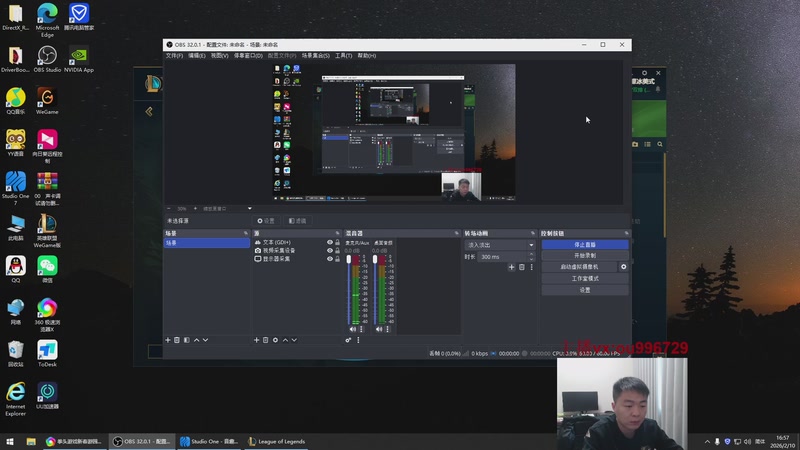This screenshot has width=800, height=450.
Task: Open the Help (H) menu
Action: [366, 56]
